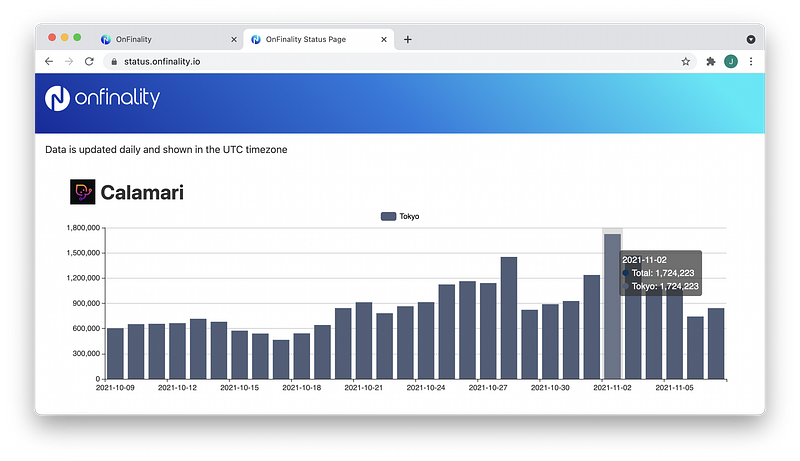Screen dimensions: 800x461
Task: Click the 300,000 y-axis label
Action: point(86,353)
